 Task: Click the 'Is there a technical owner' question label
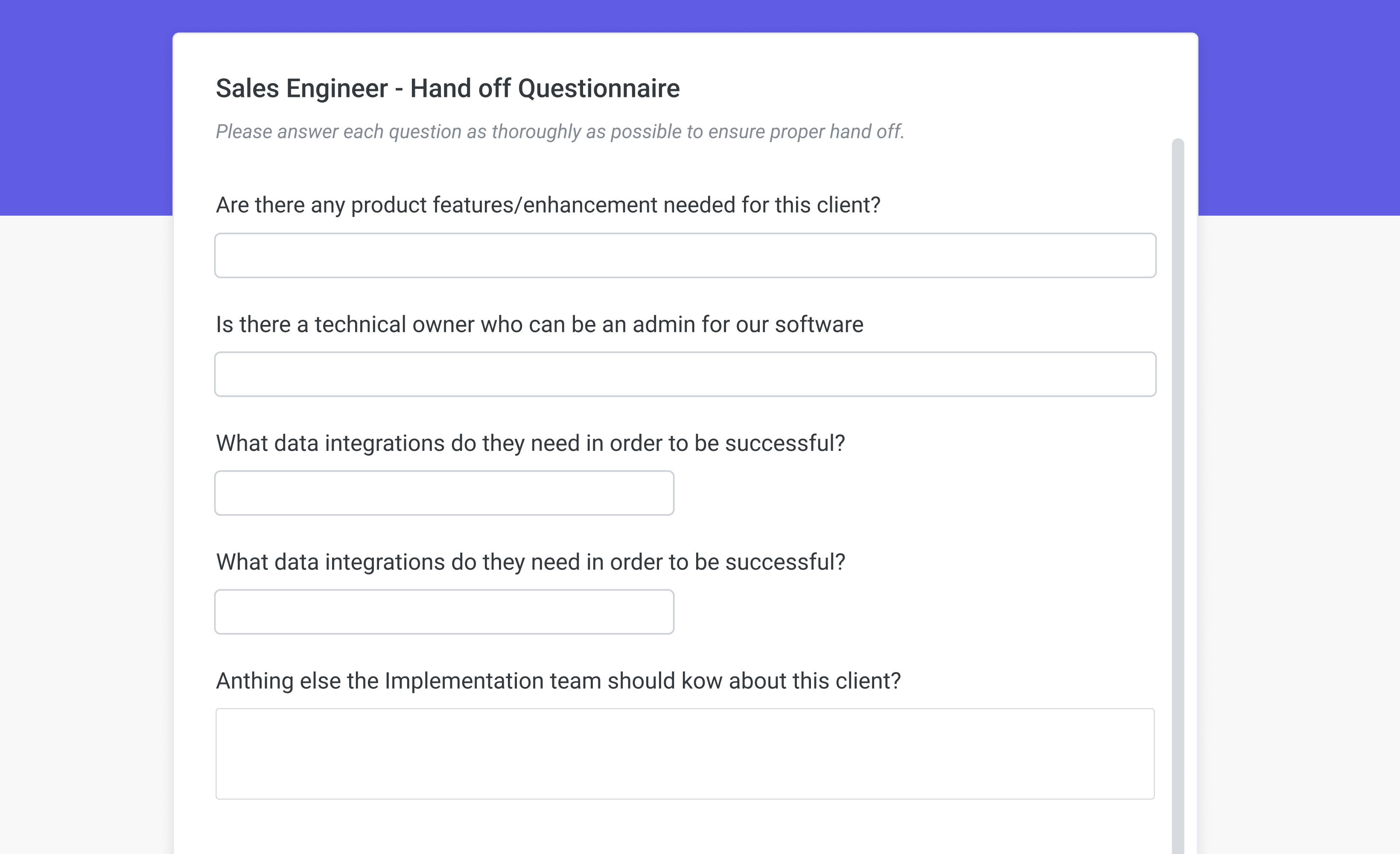coord(540,324)
